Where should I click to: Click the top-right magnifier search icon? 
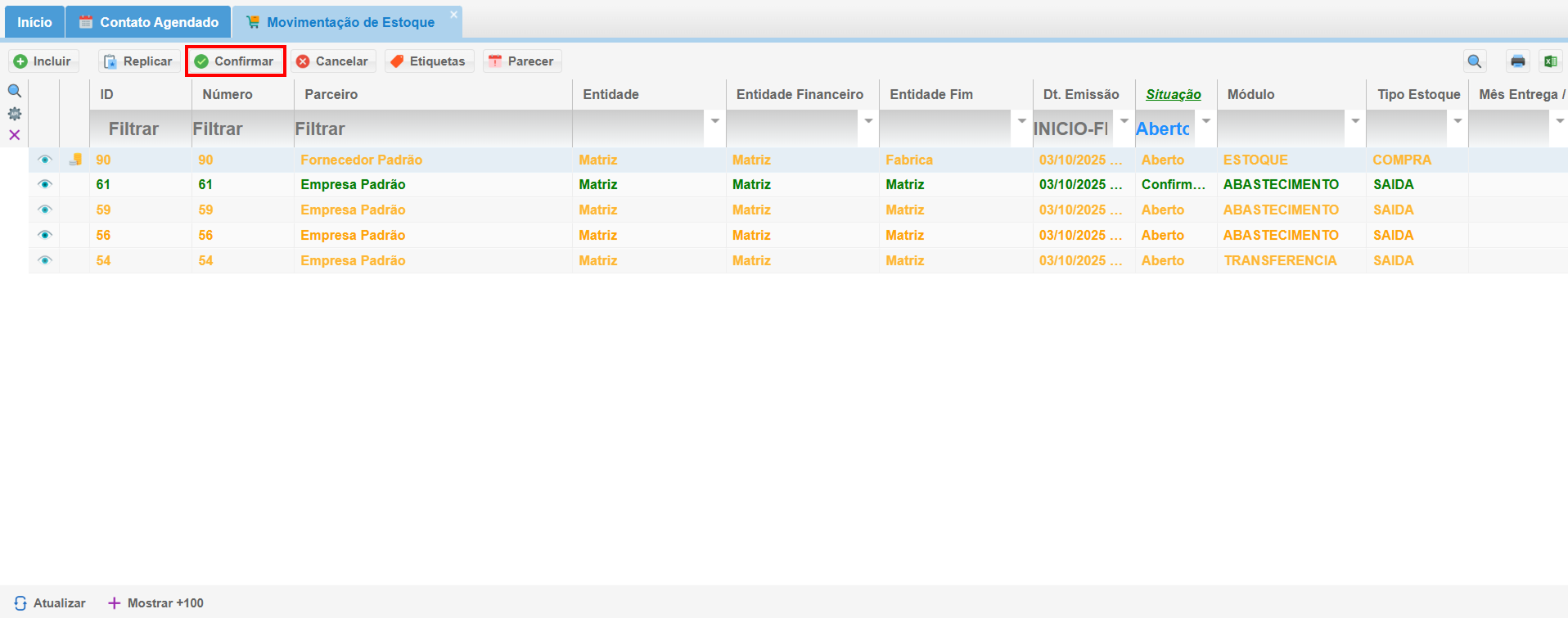click(x=1475, y=61)
